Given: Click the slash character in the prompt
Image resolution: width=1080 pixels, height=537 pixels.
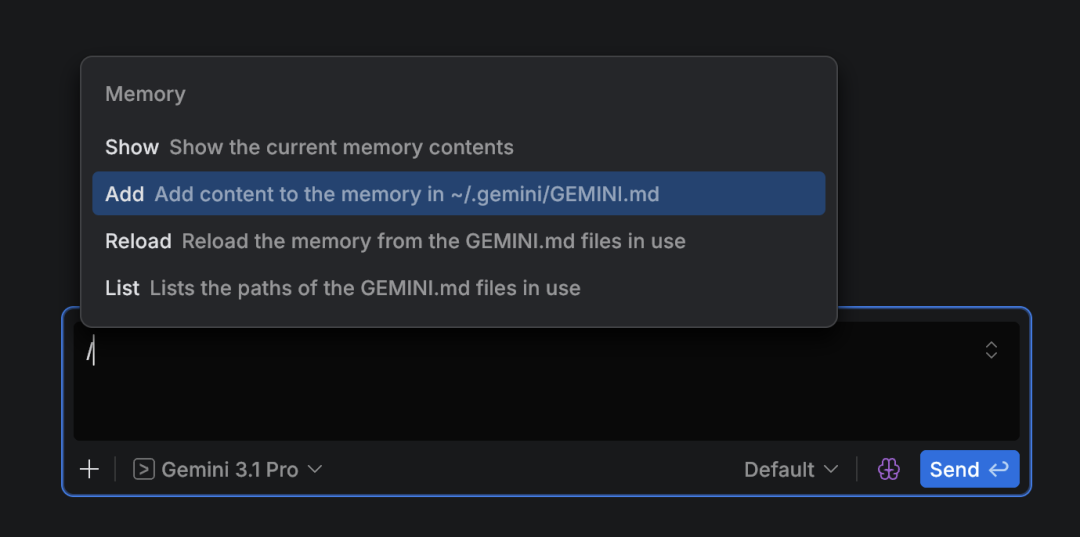Looking at the screenshot, I should coord(89,350).
